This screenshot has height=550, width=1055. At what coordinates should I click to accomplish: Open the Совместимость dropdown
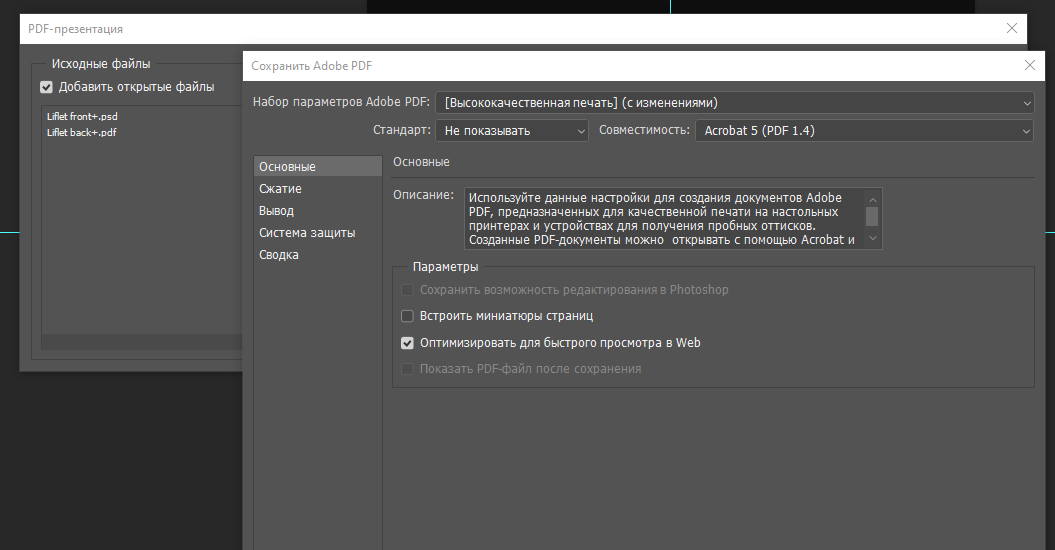865,131
